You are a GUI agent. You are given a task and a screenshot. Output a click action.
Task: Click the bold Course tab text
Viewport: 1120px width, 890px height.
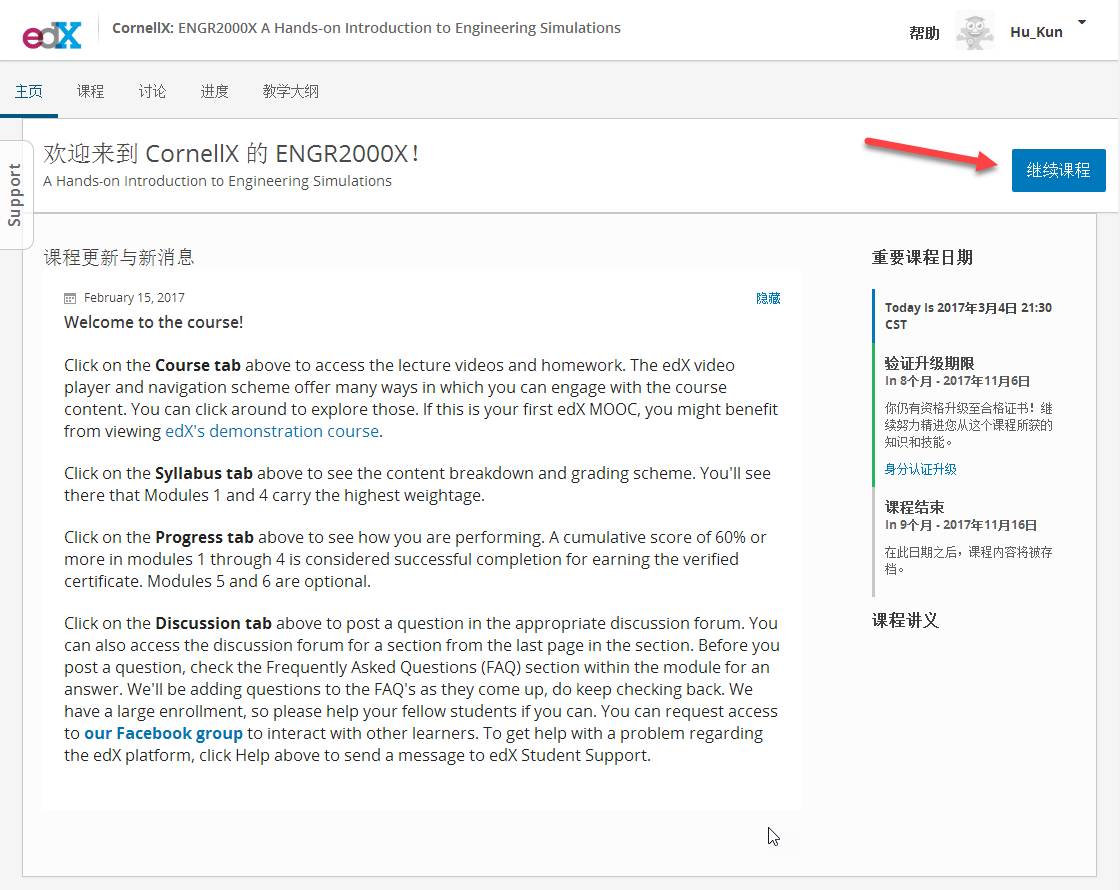(x=198, y=365)
